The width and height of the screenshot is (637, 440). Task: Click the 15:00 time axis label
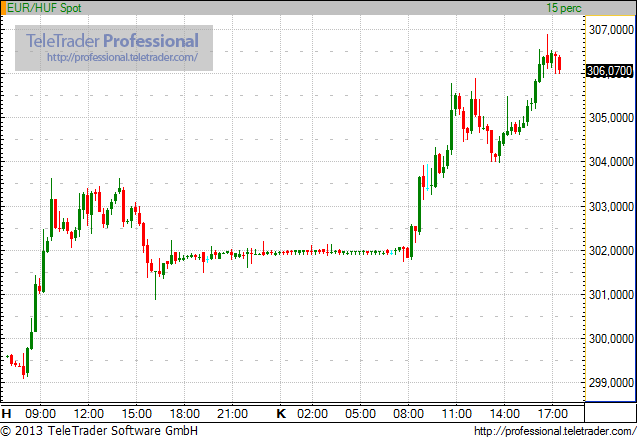coord(136,414)
